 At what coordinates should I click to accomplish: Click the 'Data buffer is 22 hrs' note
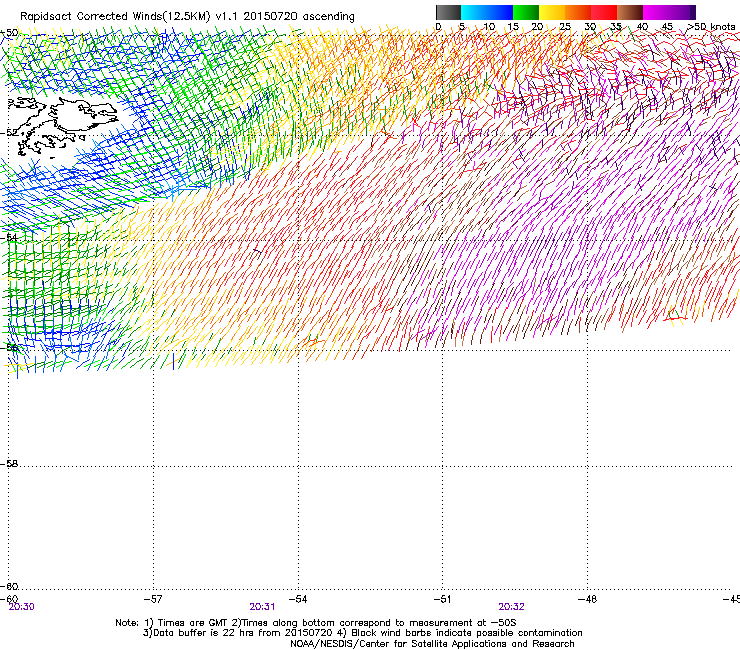[x=362, y=633]
